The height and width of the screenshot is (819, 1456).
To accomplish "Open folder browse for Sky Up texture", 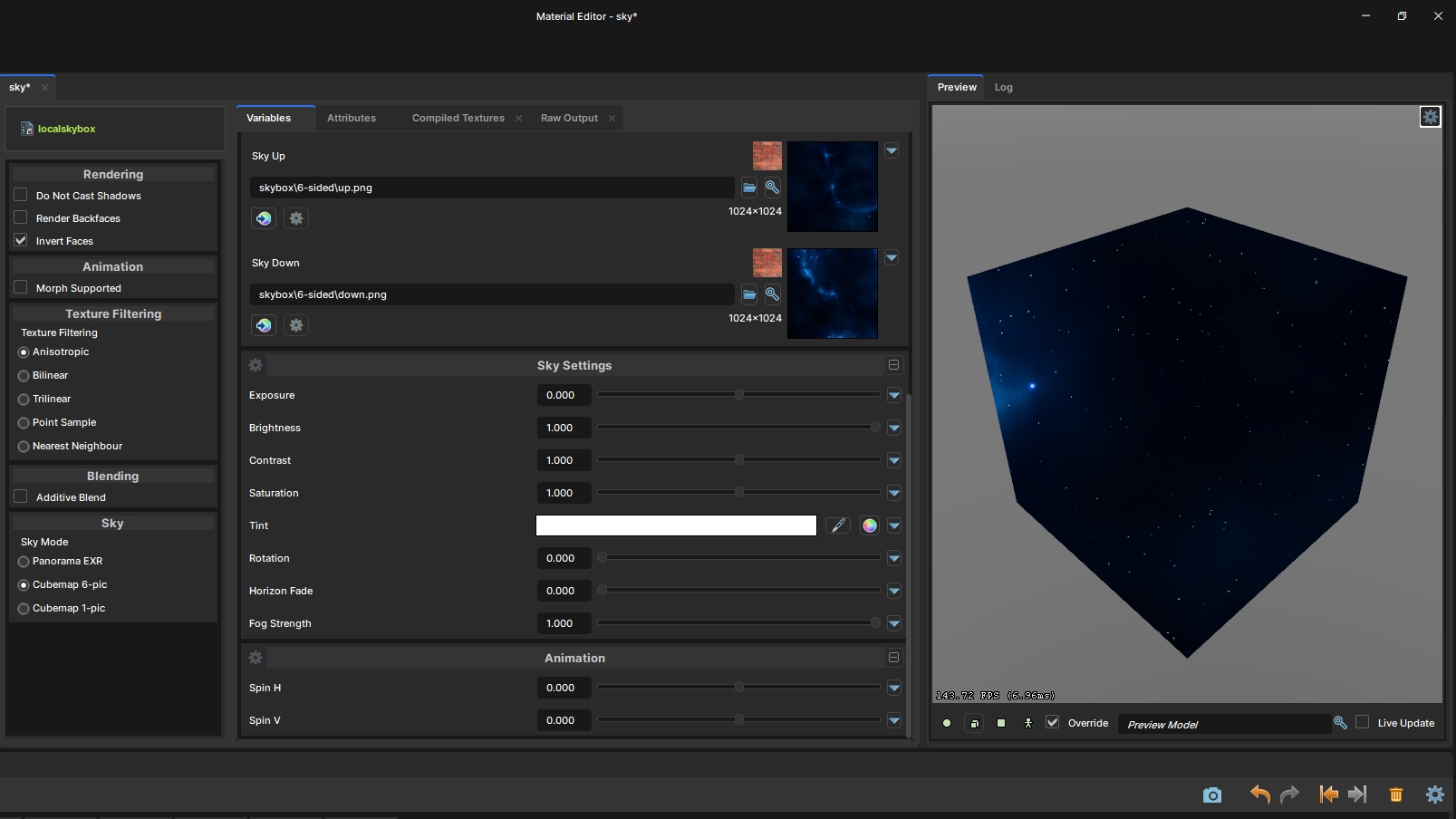I will click(x=749, y=188).
